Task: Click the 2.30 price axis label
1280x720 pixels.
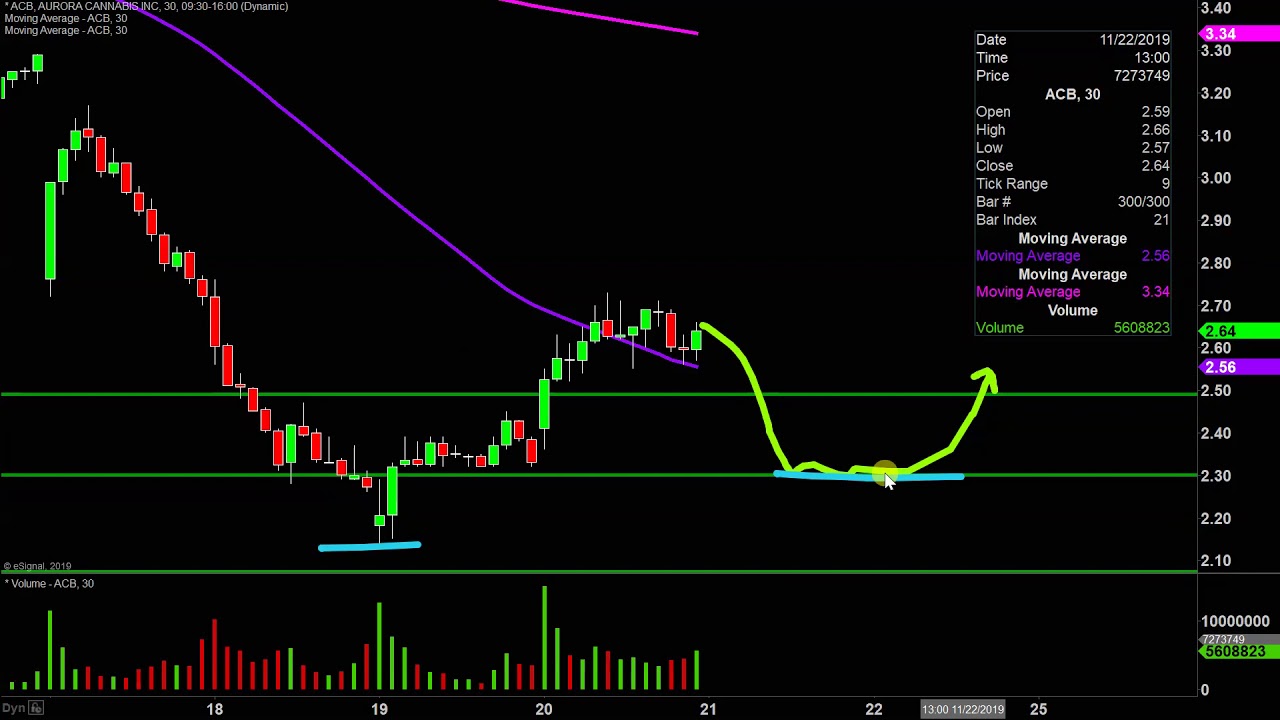Action: (1216, 476)
